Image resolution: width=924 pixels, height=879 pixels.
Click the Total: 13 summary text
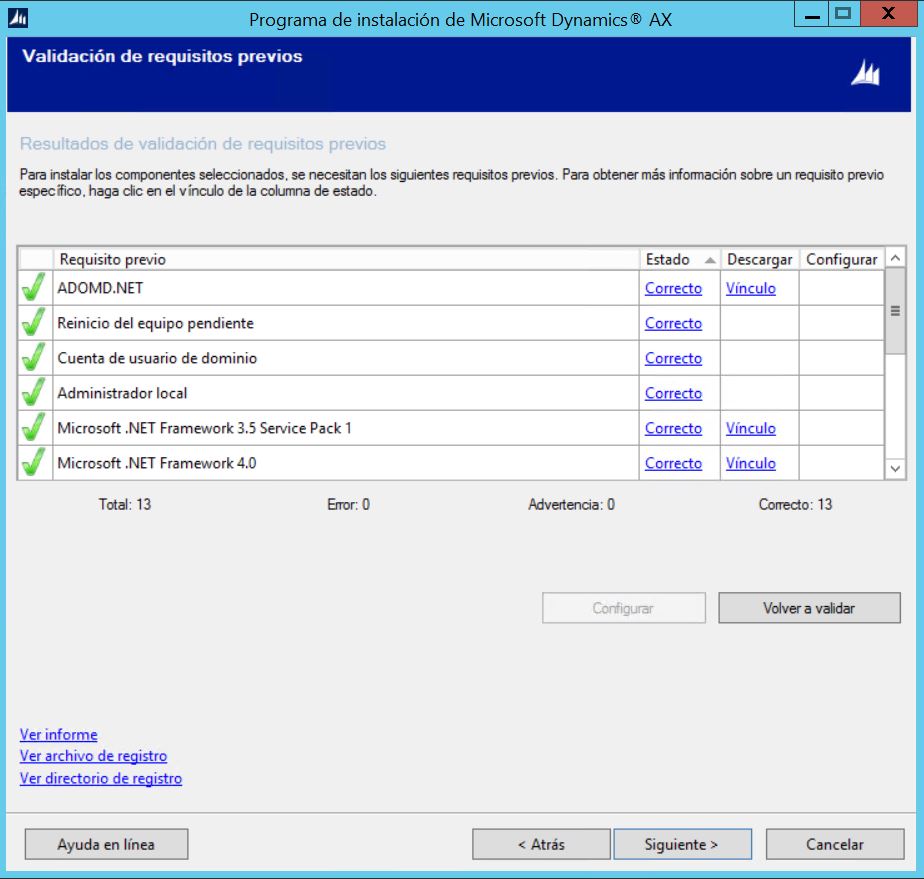[125, 504]
